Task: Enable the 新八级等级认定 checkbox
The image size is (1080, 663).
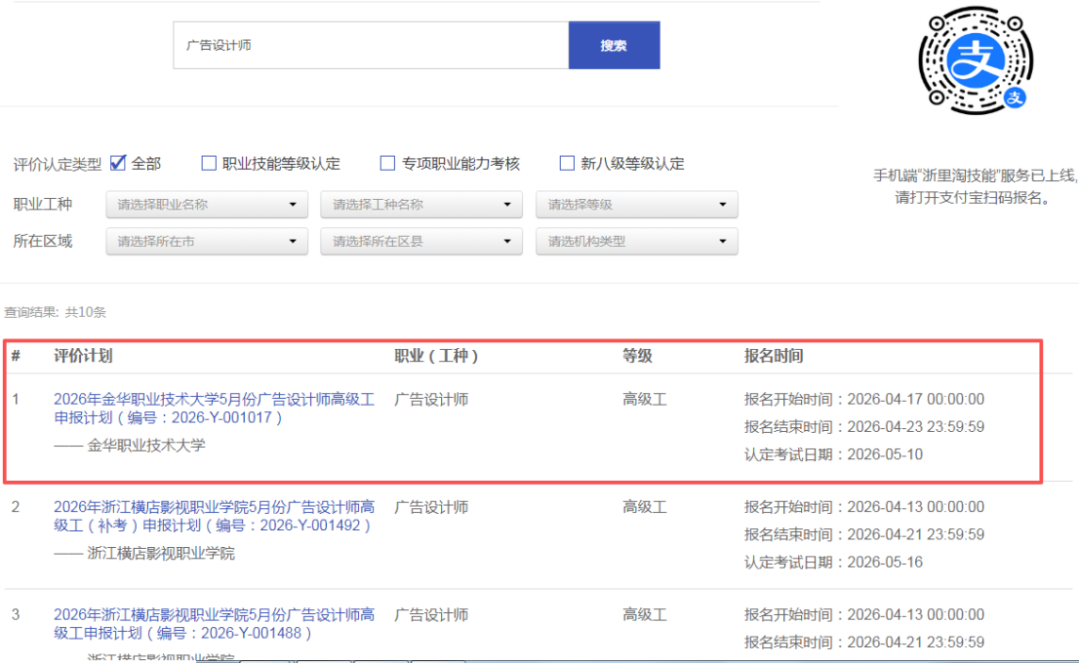Action: pyautogui.click(x=567, y=162)
